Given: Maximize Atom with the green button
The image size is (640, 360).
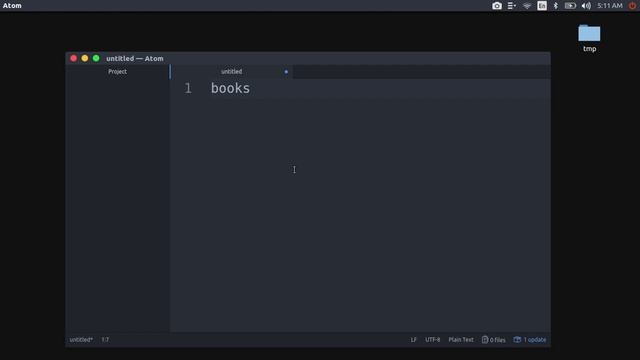Looking at the screenshot, I should tap(96, 58).
